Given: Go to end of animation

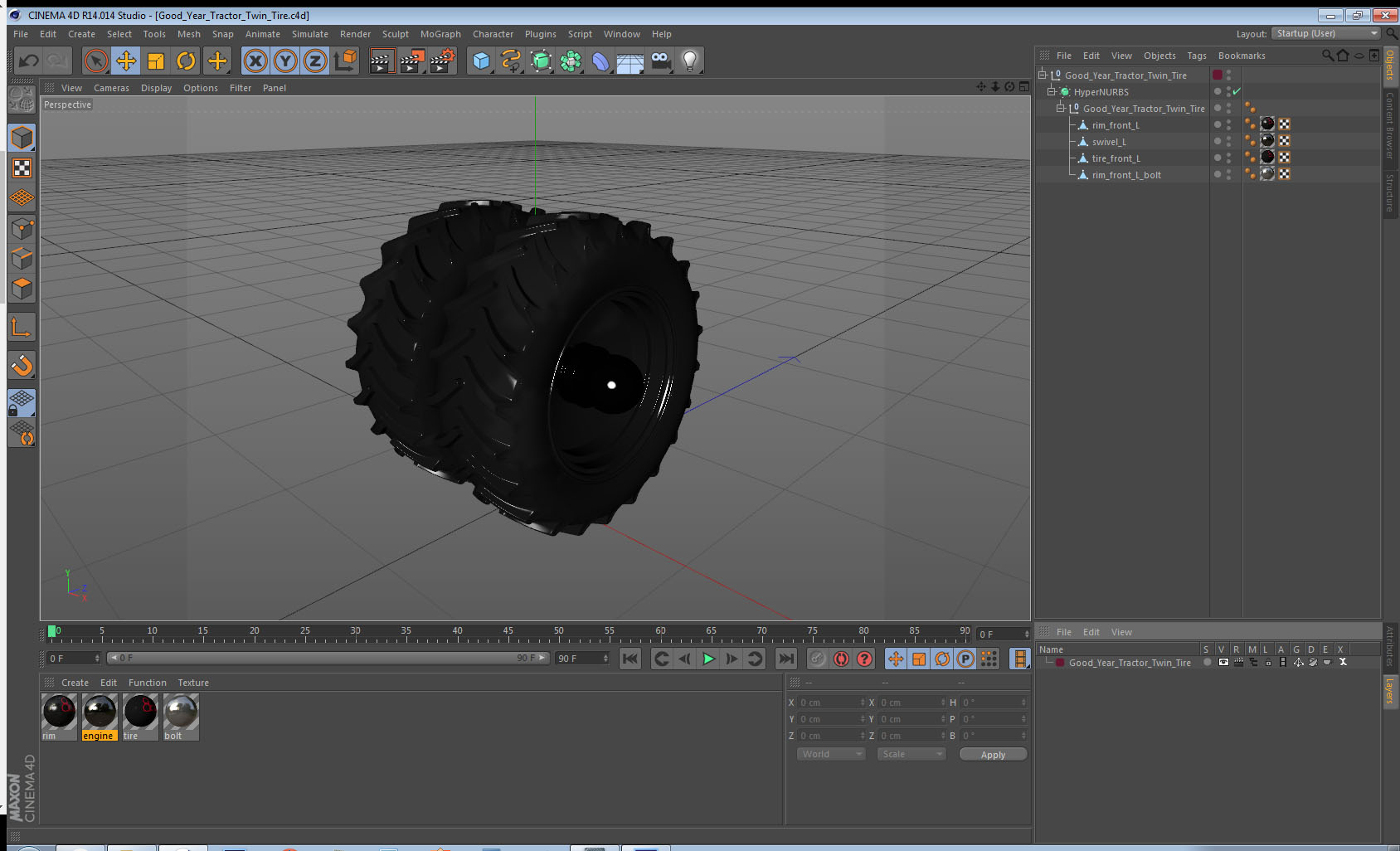Looking at the screenshot, I should click(x=785, y=659).
